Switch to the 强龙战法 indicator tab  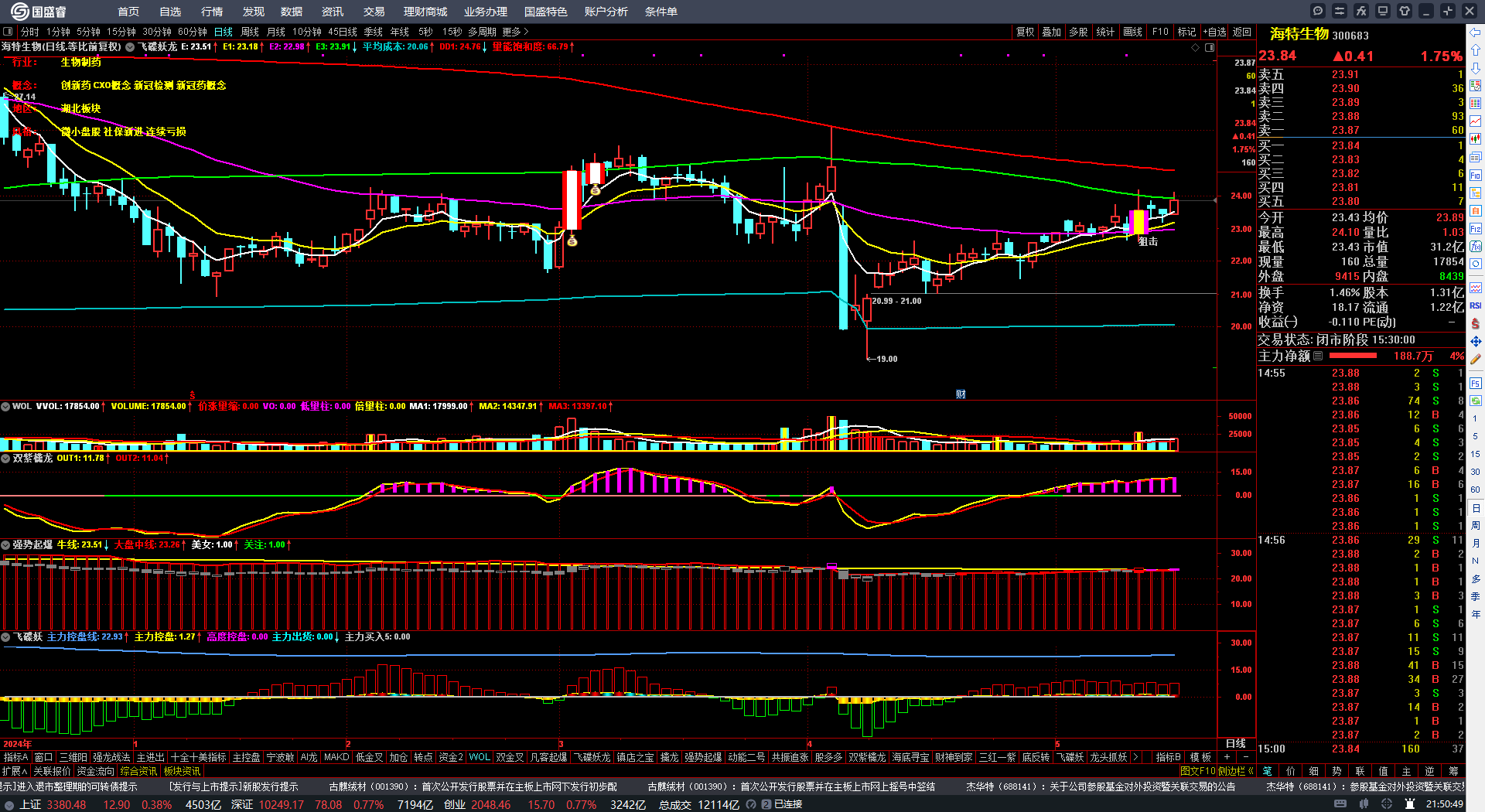pyautogui.click(x=111, y=757)
